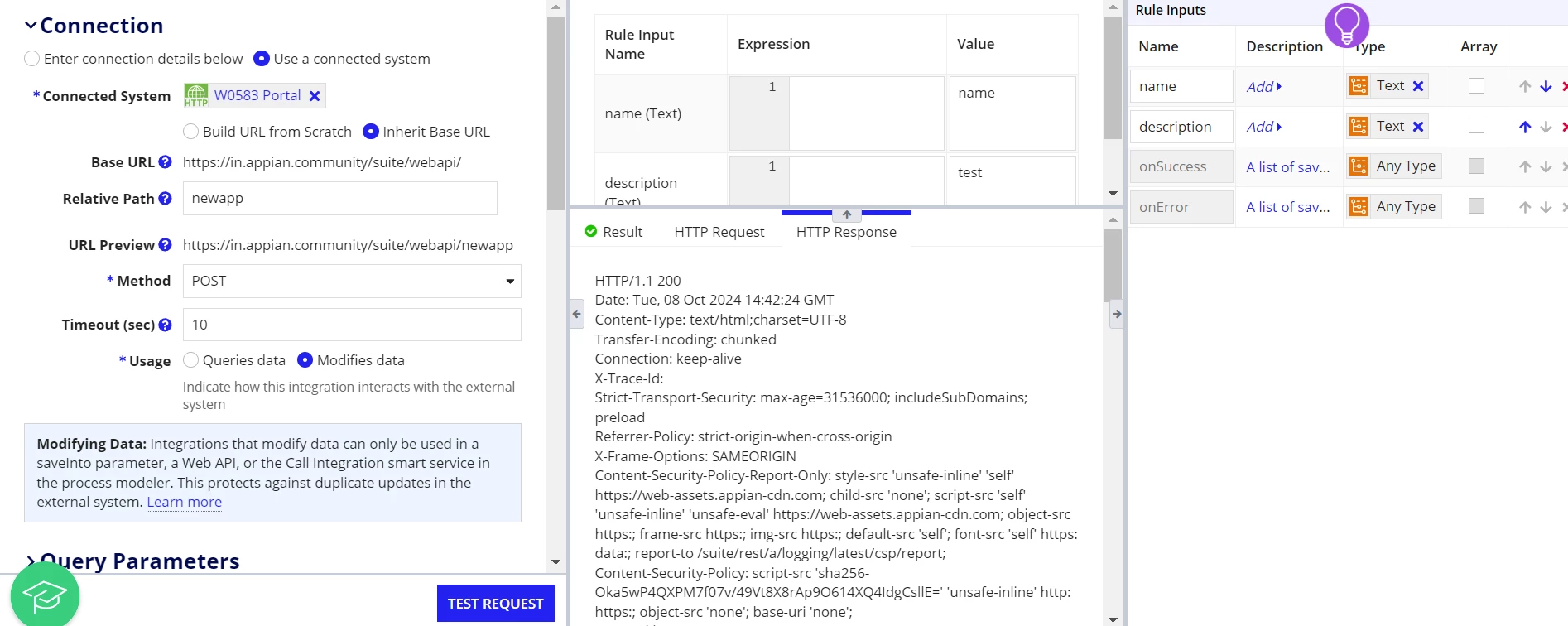Screen dimensions: 1568x626
Task: Open the green graduation cap learning icon
Action: point(45,595)
